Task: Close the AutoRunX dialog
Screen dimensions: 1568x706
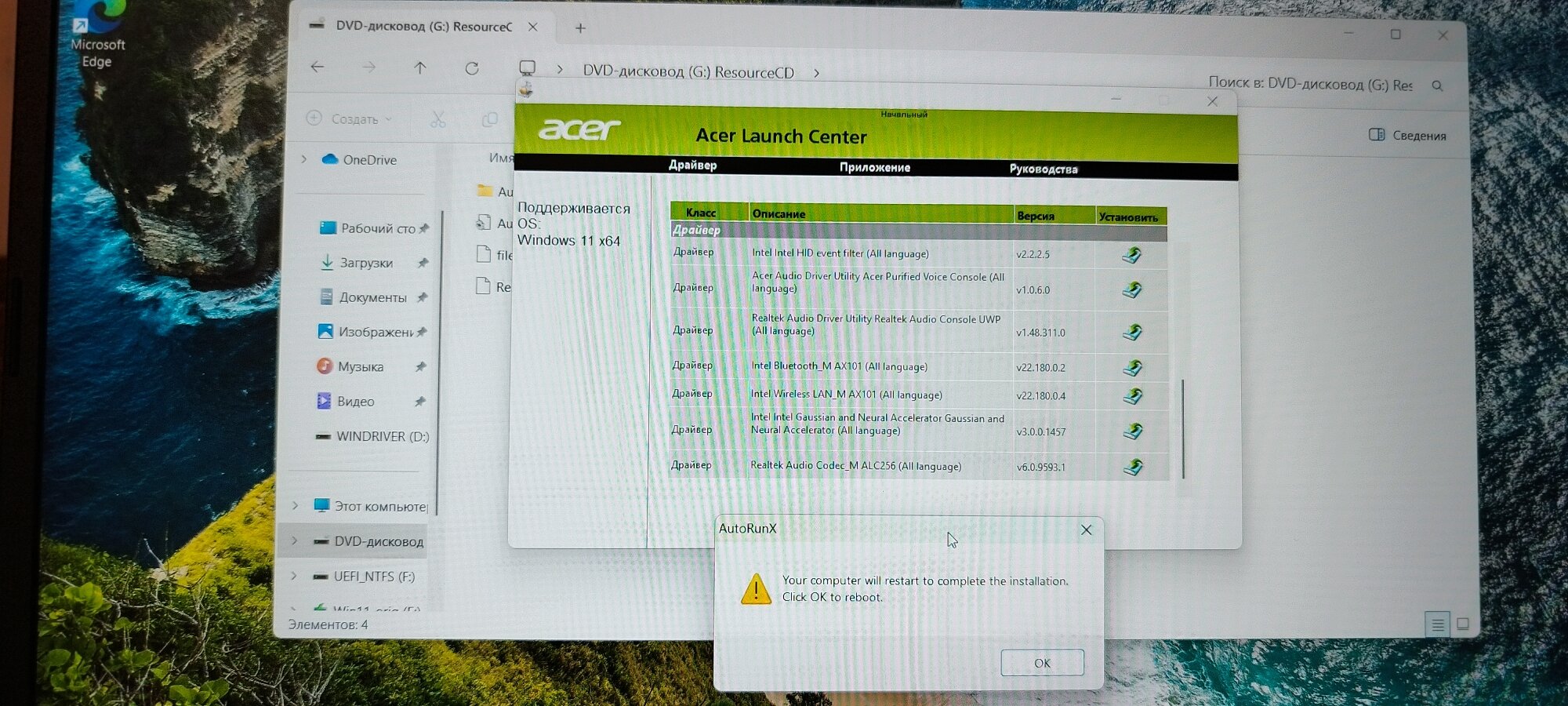Action: [1086, 529]
